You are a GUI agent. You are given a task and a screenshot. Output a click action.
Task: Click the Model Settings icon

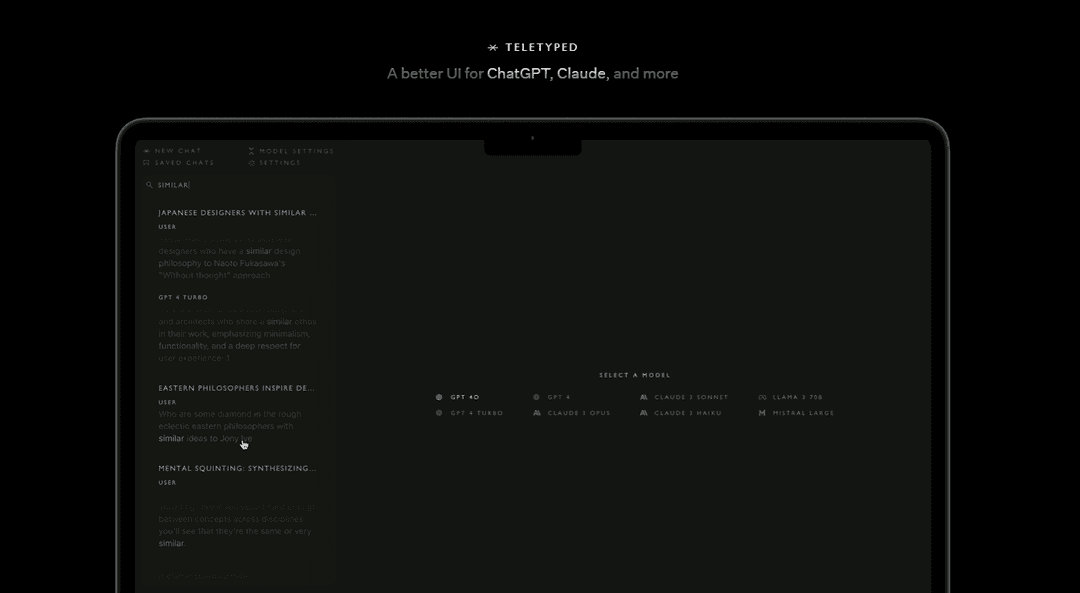(251, 151)
